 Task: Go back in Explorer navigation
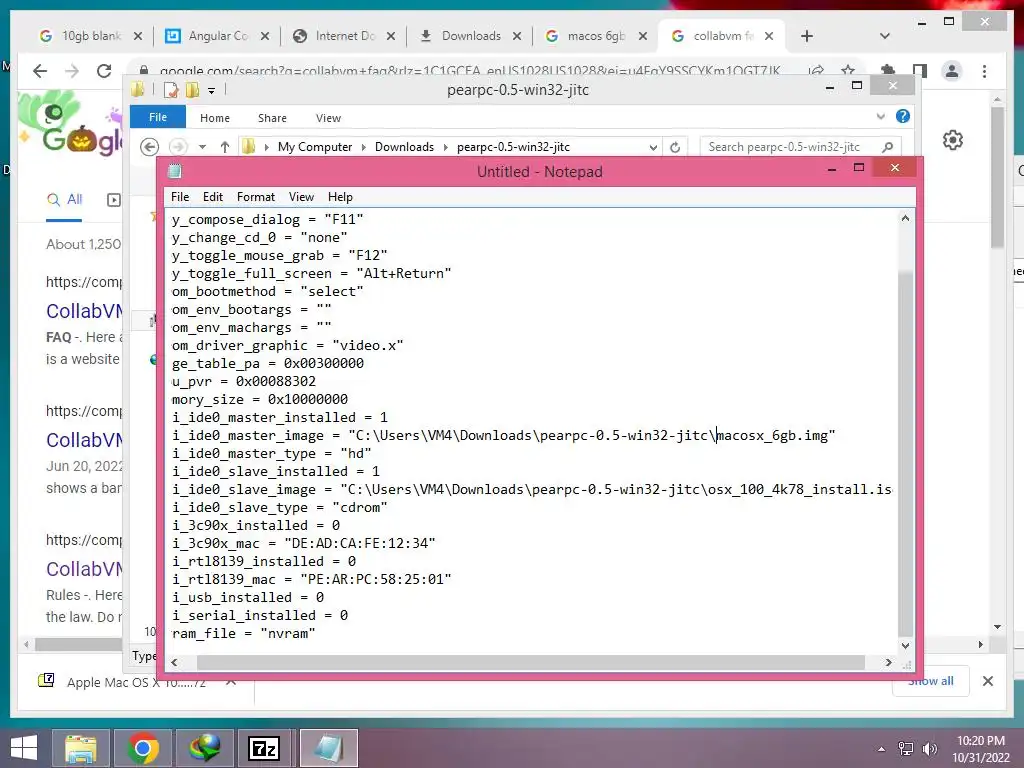click(150, 147)
